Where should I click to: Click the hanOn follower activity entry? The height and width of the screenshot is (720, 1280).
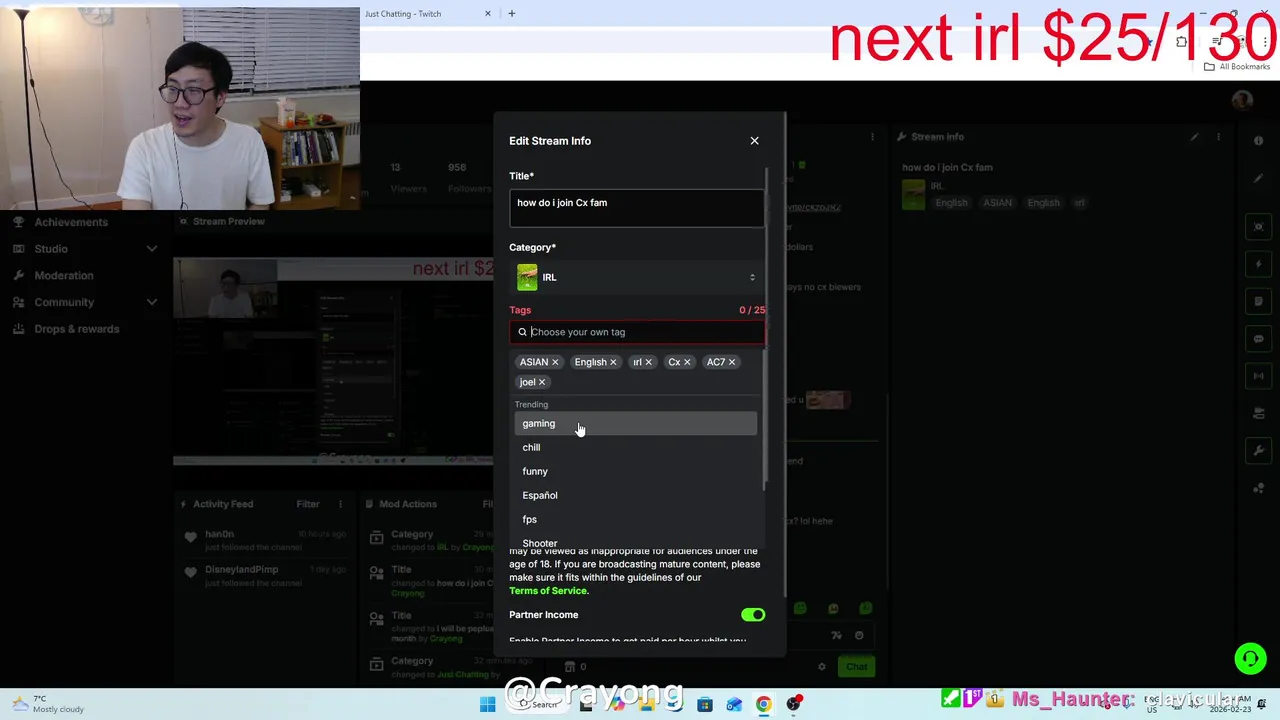pos(265,540)
